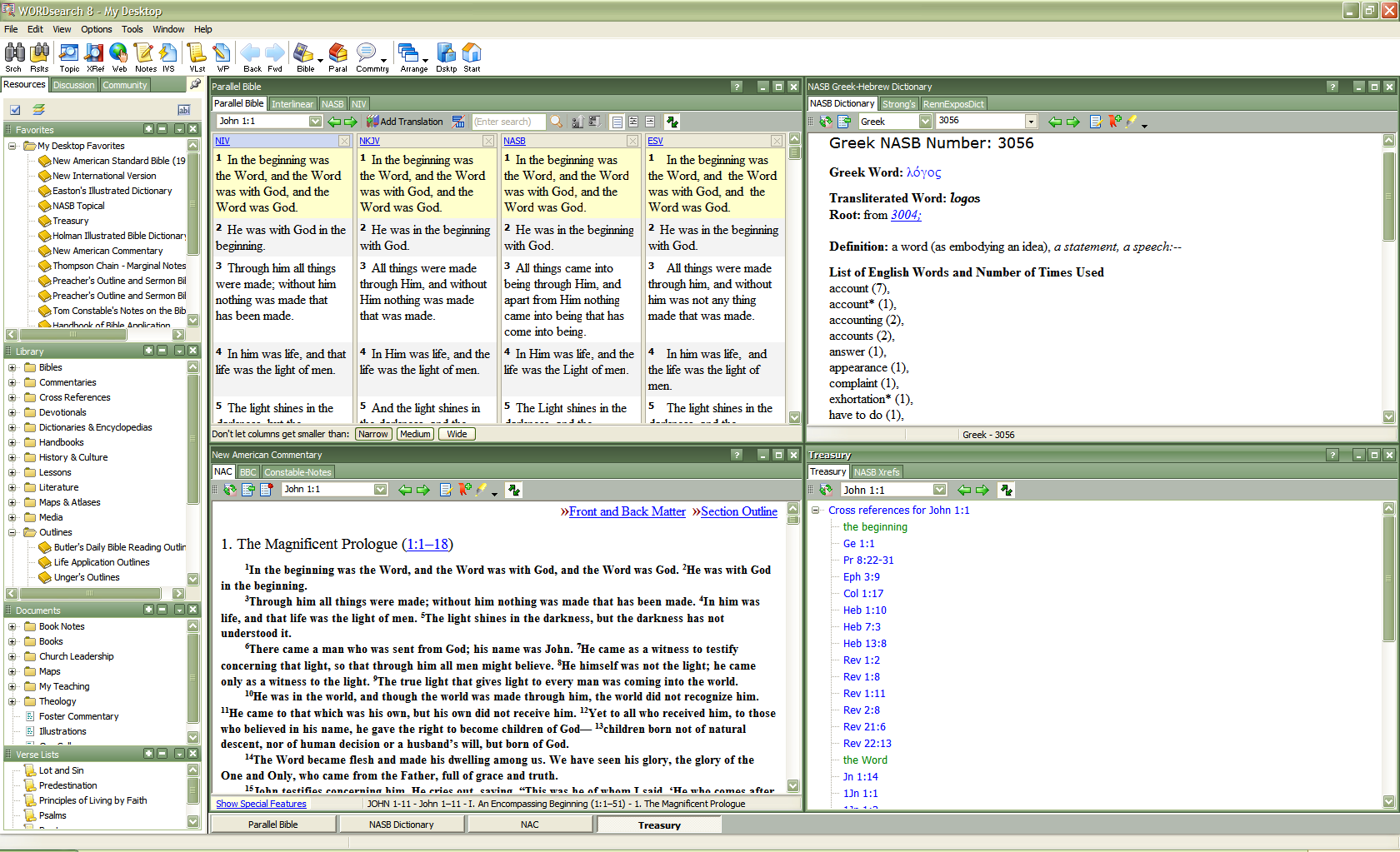Click the pushpin icon on Resources panel
This screenshot has height=852, width=1400.
point(195,84)
